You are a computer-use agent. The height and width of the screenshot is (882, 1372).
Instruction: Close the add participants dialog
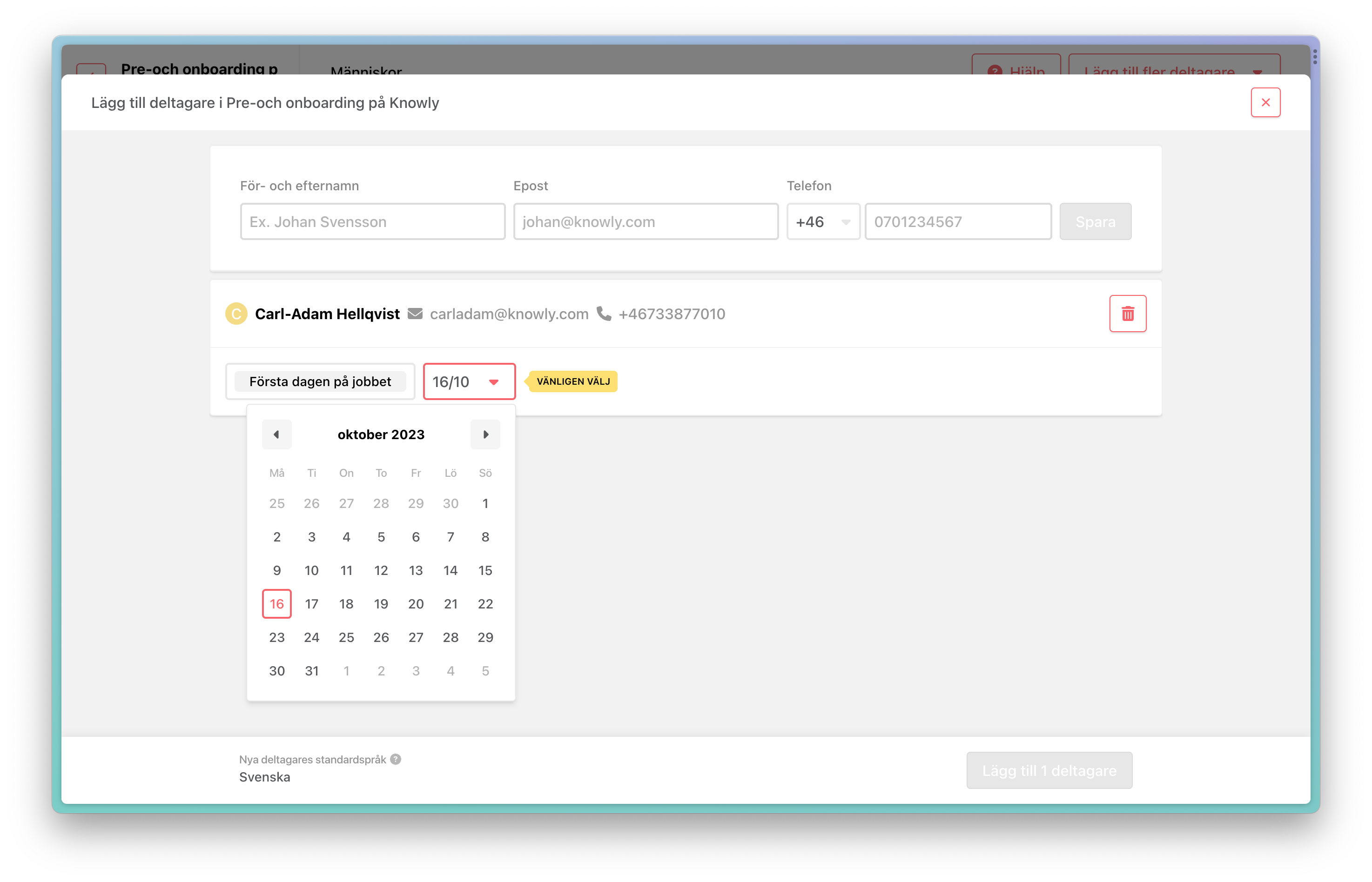pos(1265,102)
